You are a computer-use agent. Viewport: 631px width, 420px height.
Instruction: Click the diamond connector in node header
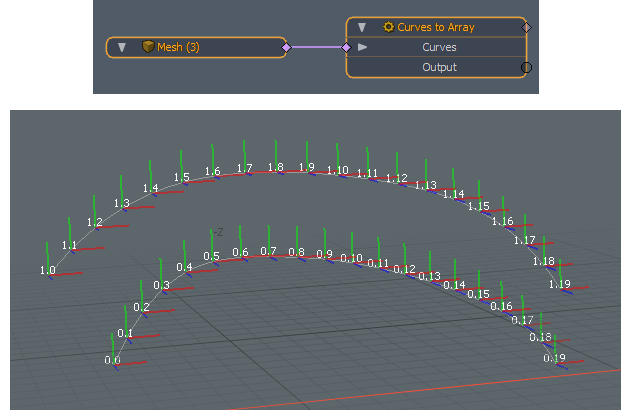pos(526,27)
